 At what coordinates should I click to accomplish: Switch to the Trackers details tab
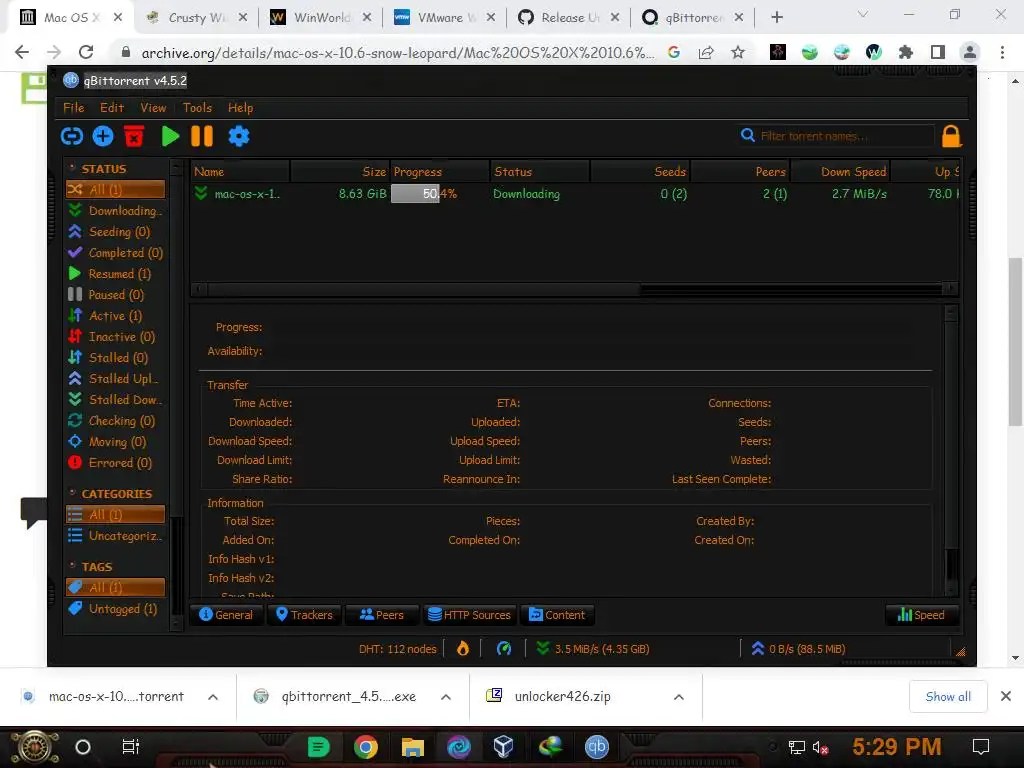(304, 615)
